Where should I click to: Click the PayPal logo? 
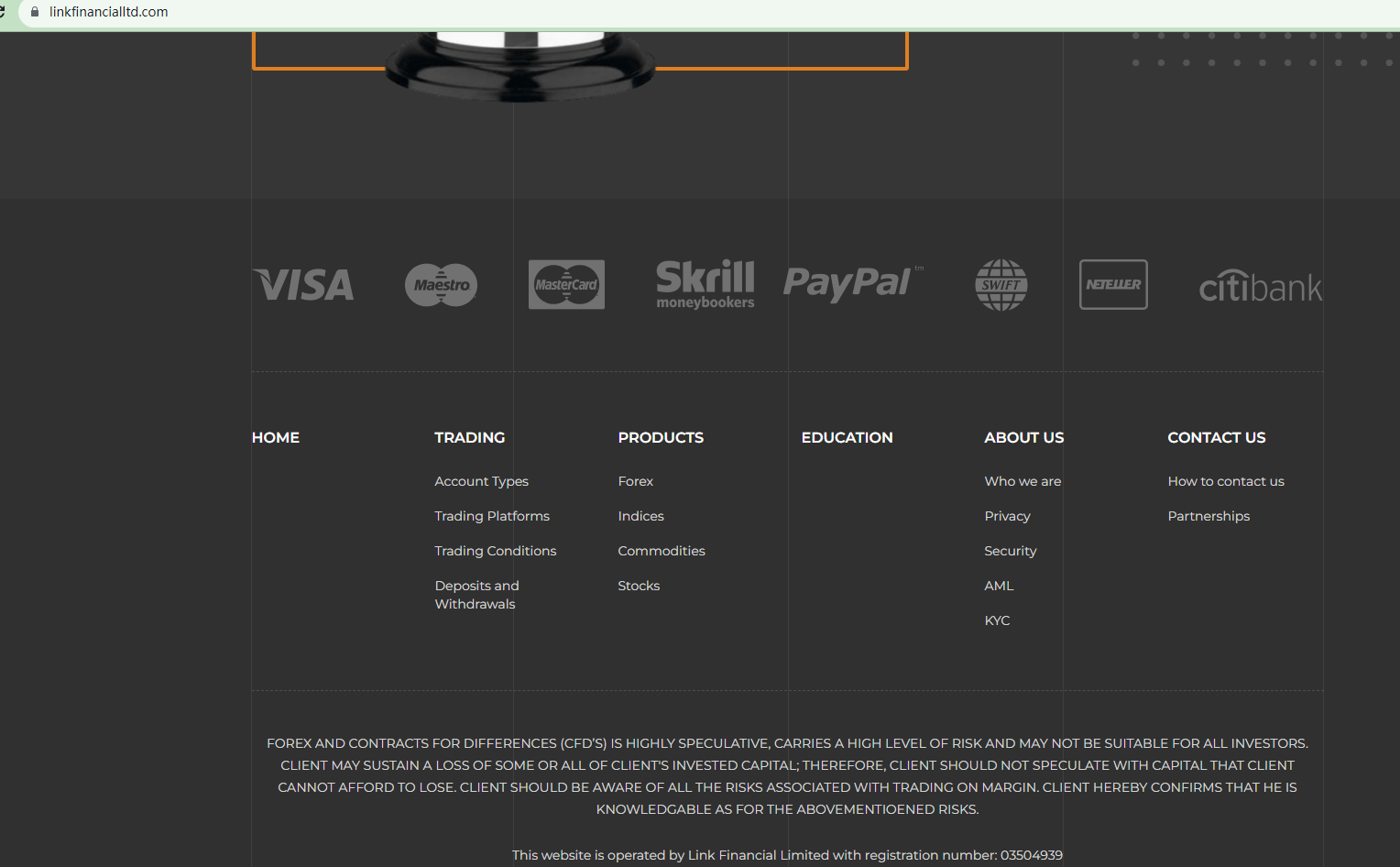click(853, 283)
